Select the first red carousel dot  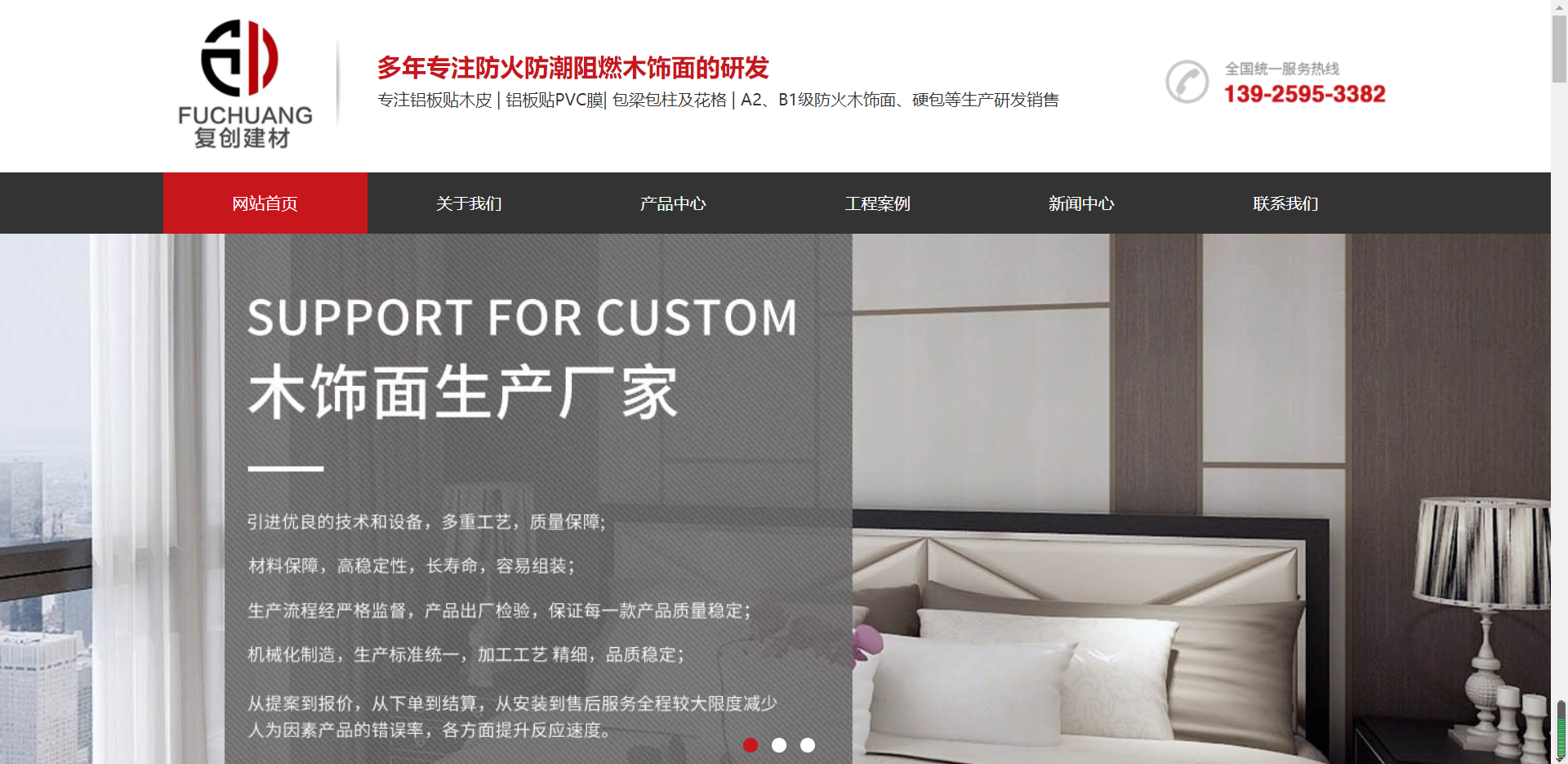[x=751, y=745]
